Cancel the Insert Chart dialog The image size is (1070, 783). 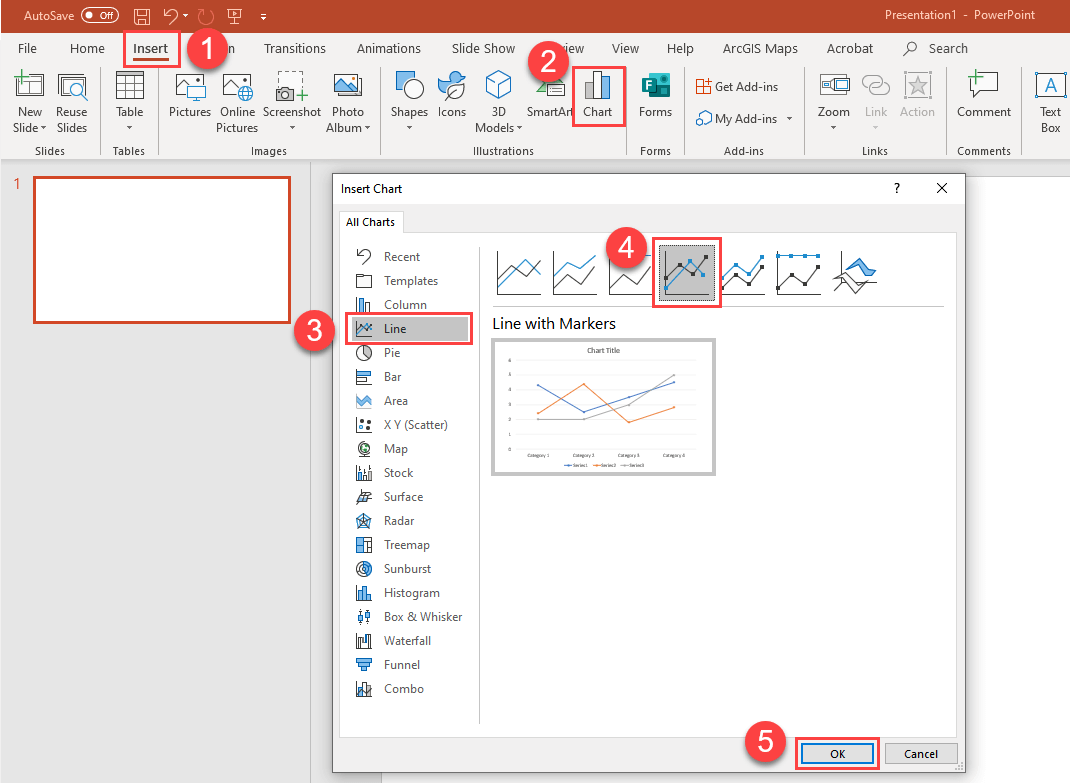point(919,753)
